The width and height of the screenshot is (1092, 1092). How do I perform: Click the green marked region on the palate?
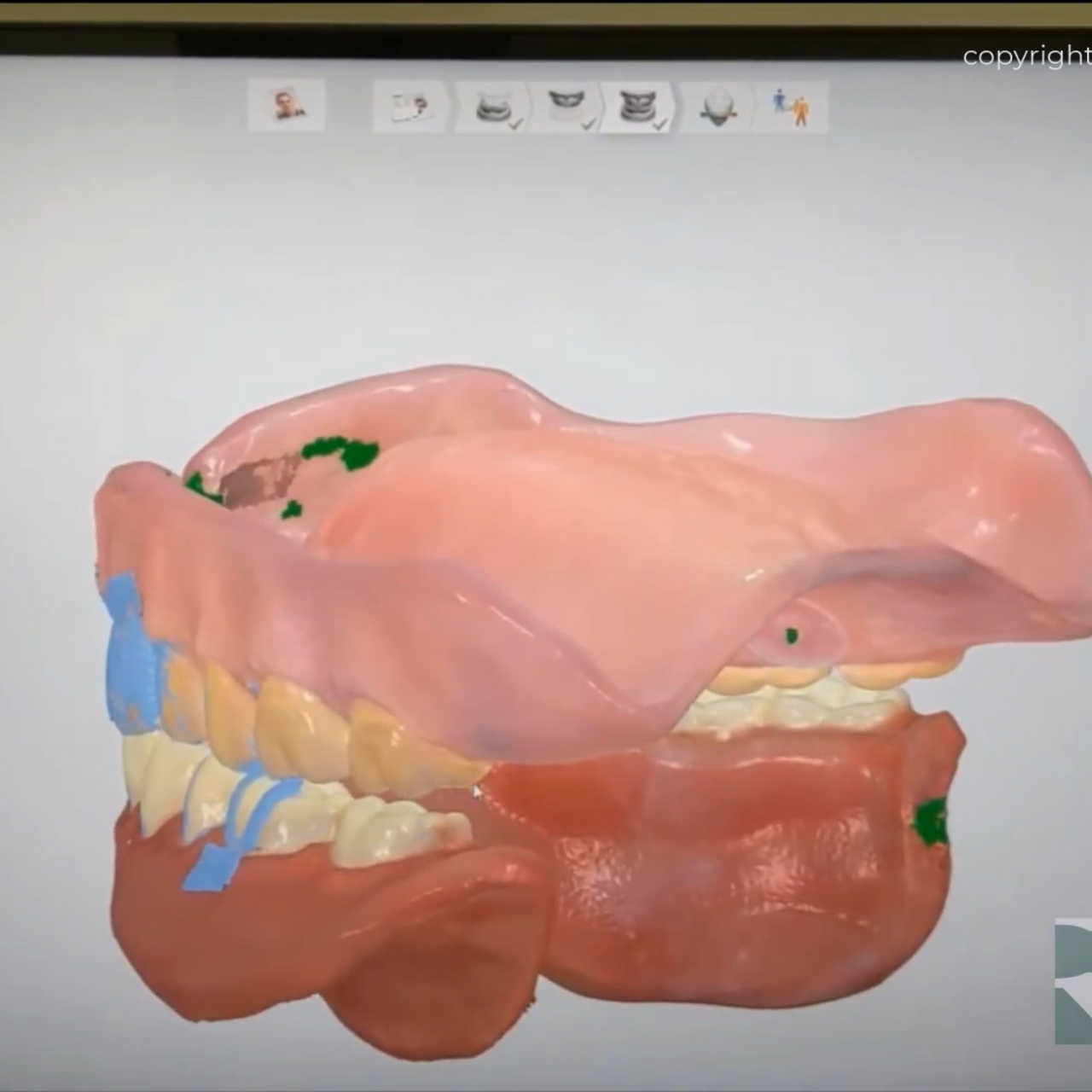(x=341, y=448)
